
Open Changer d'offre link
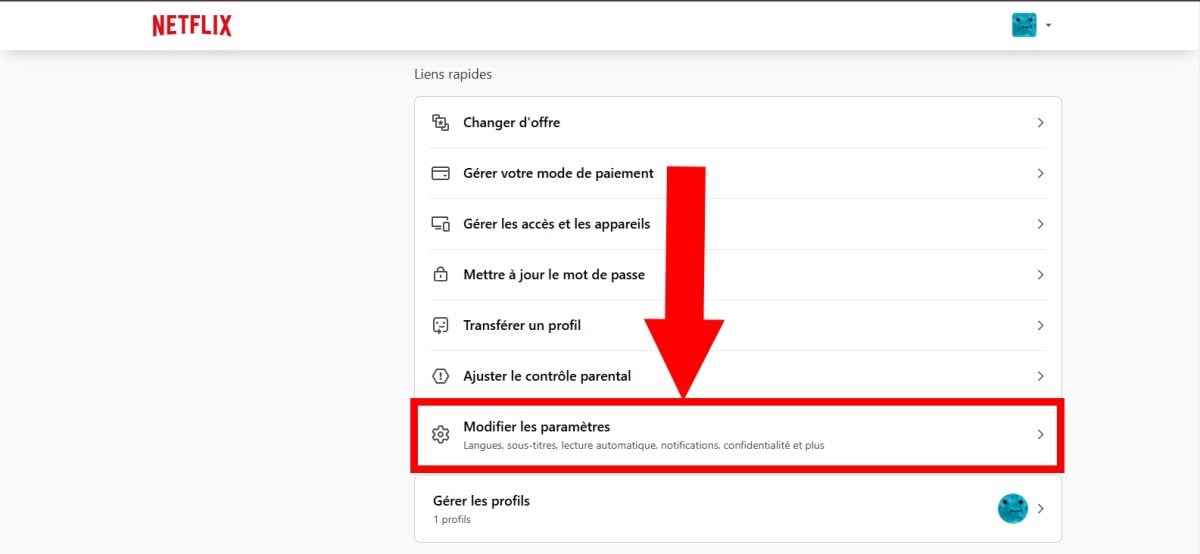[512, 123]
